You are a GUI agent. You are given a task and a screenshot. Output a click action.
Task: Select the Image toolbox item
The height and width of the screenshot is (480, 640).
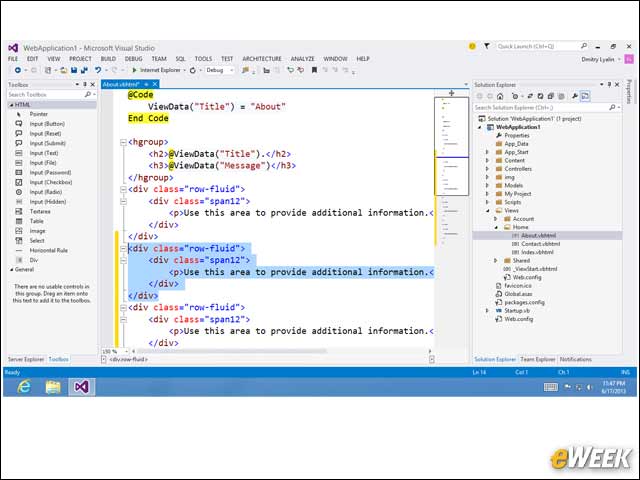pos(37,231)
